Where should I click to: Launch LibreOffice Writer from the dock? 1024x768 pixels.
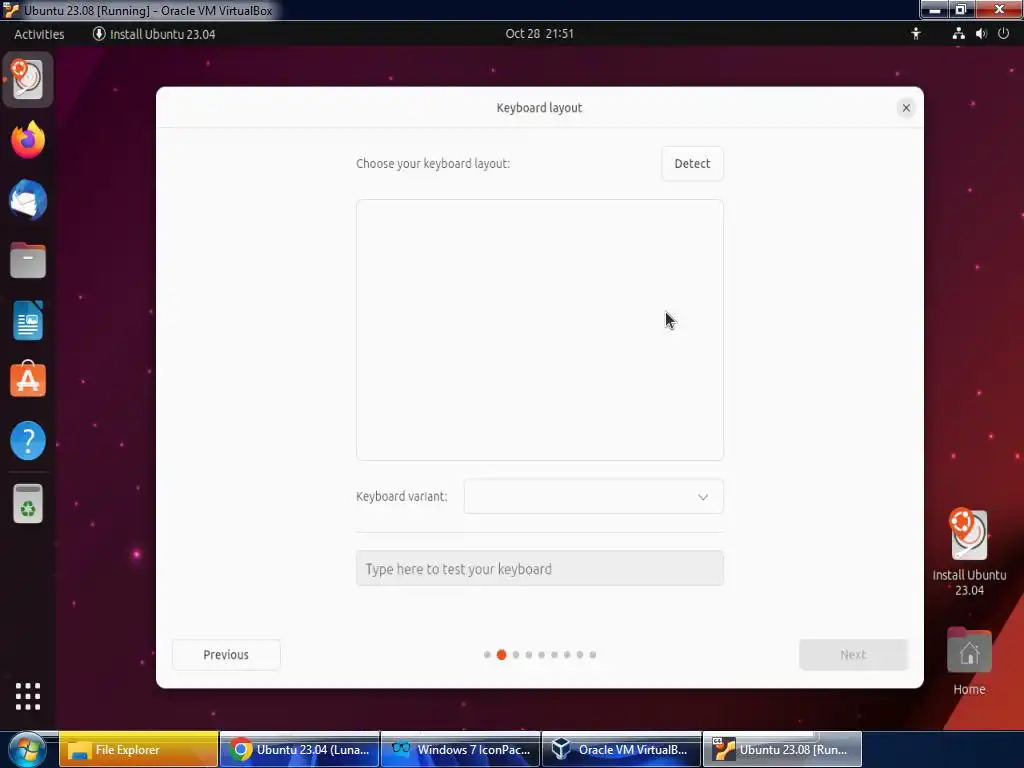pos(27,320)
